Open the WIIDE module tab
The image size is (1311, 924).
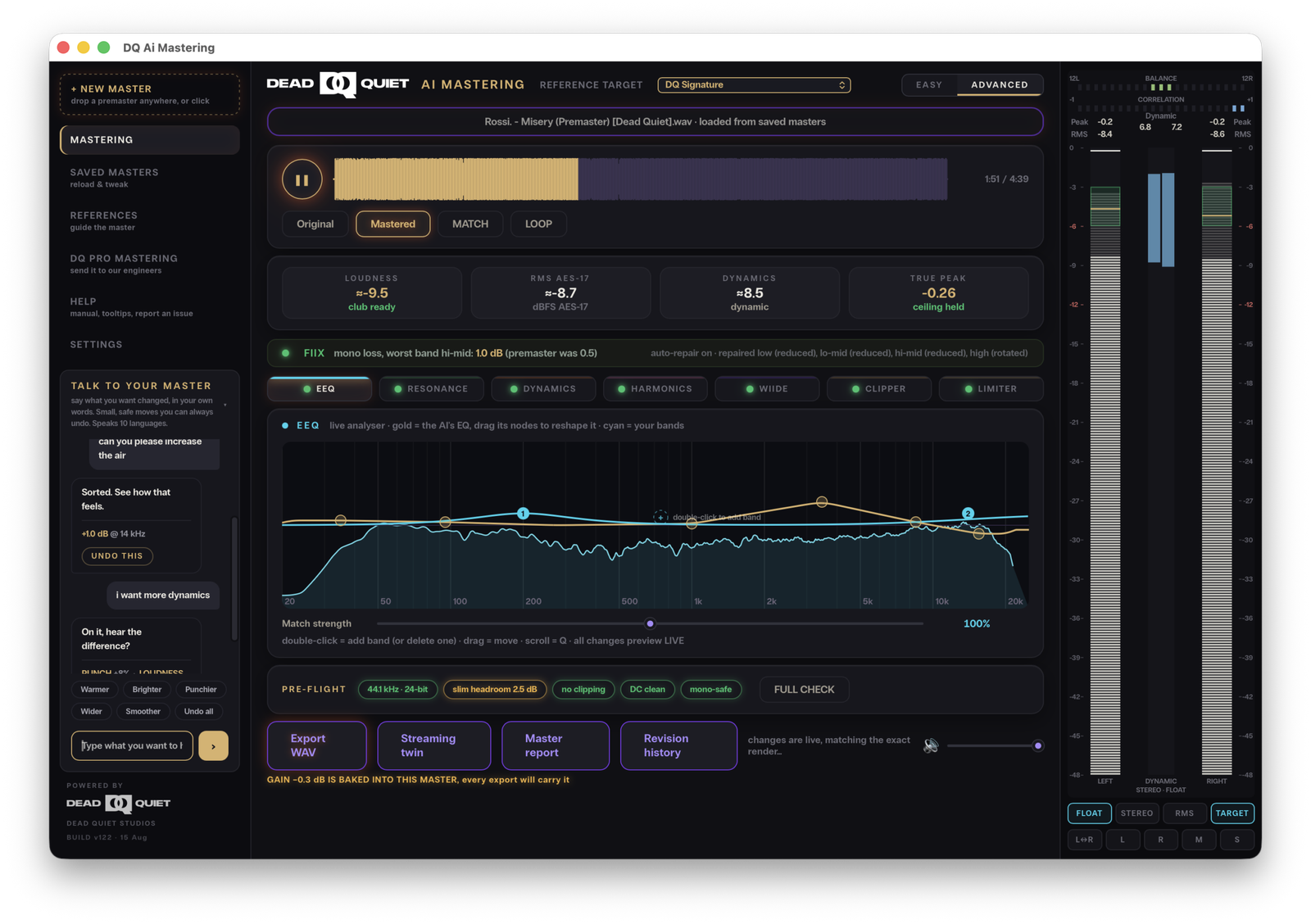pos(767,389)
